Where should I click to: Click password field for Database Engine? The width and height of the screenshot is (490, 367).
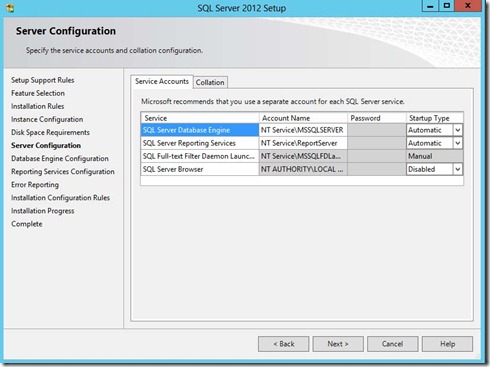click(377, 130)
